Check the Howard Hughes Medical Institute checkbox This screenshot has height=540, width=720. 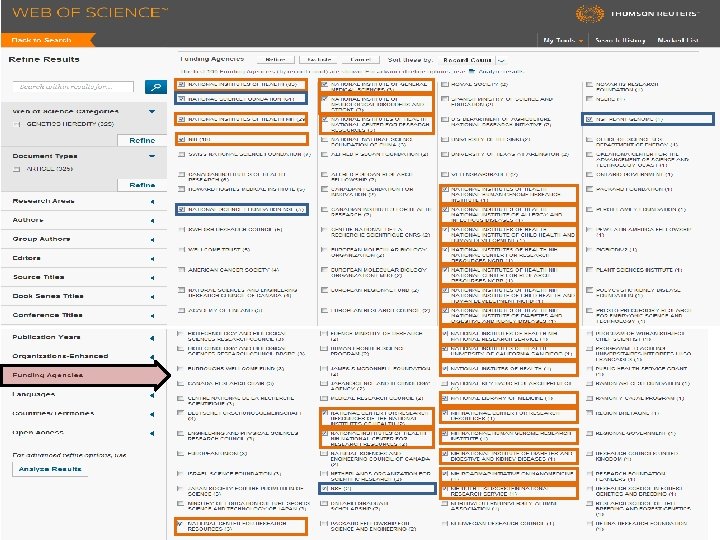(181, 189)
